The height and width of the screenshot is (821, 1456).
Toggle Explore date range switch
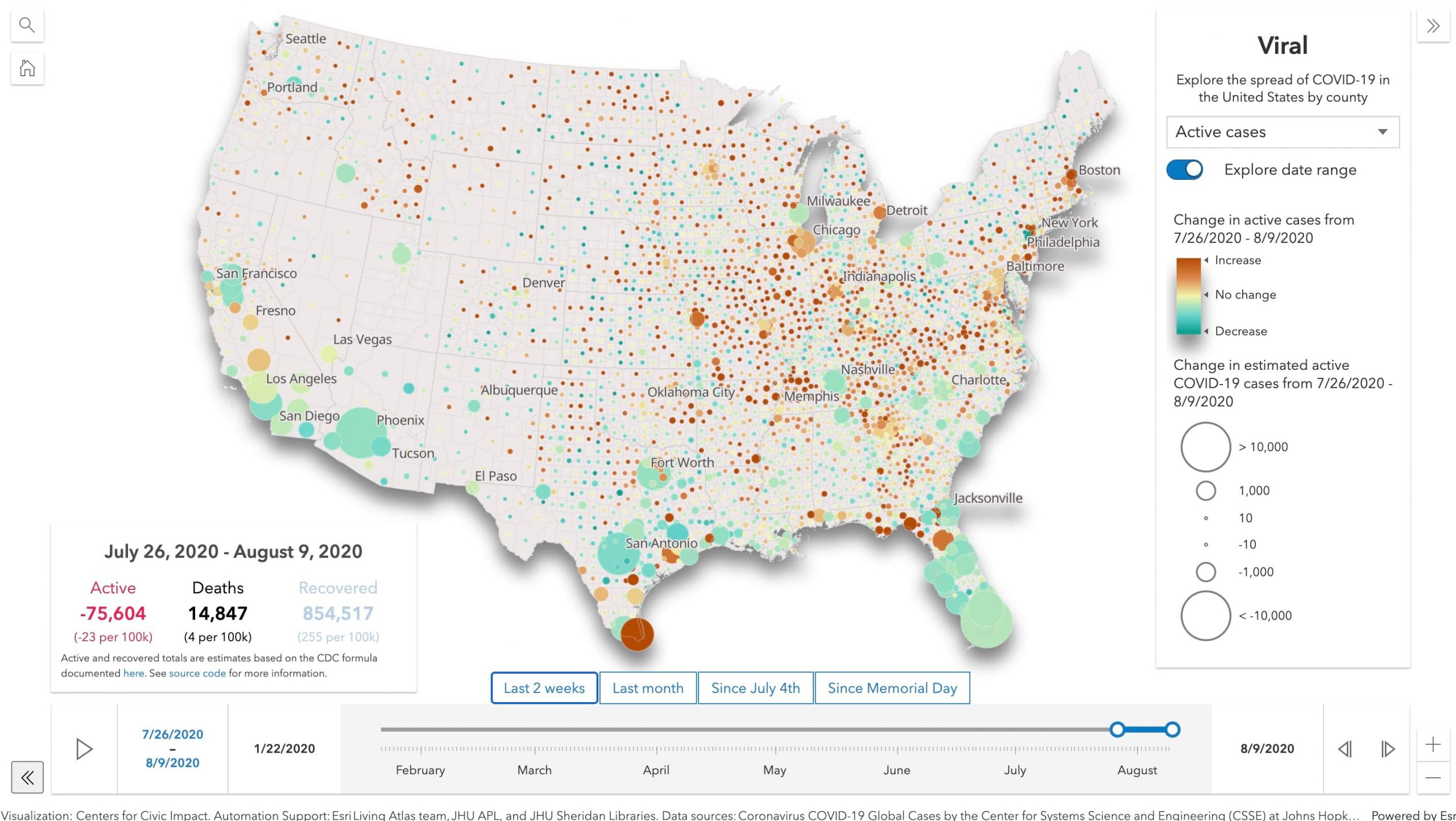tap(1185, 170)
